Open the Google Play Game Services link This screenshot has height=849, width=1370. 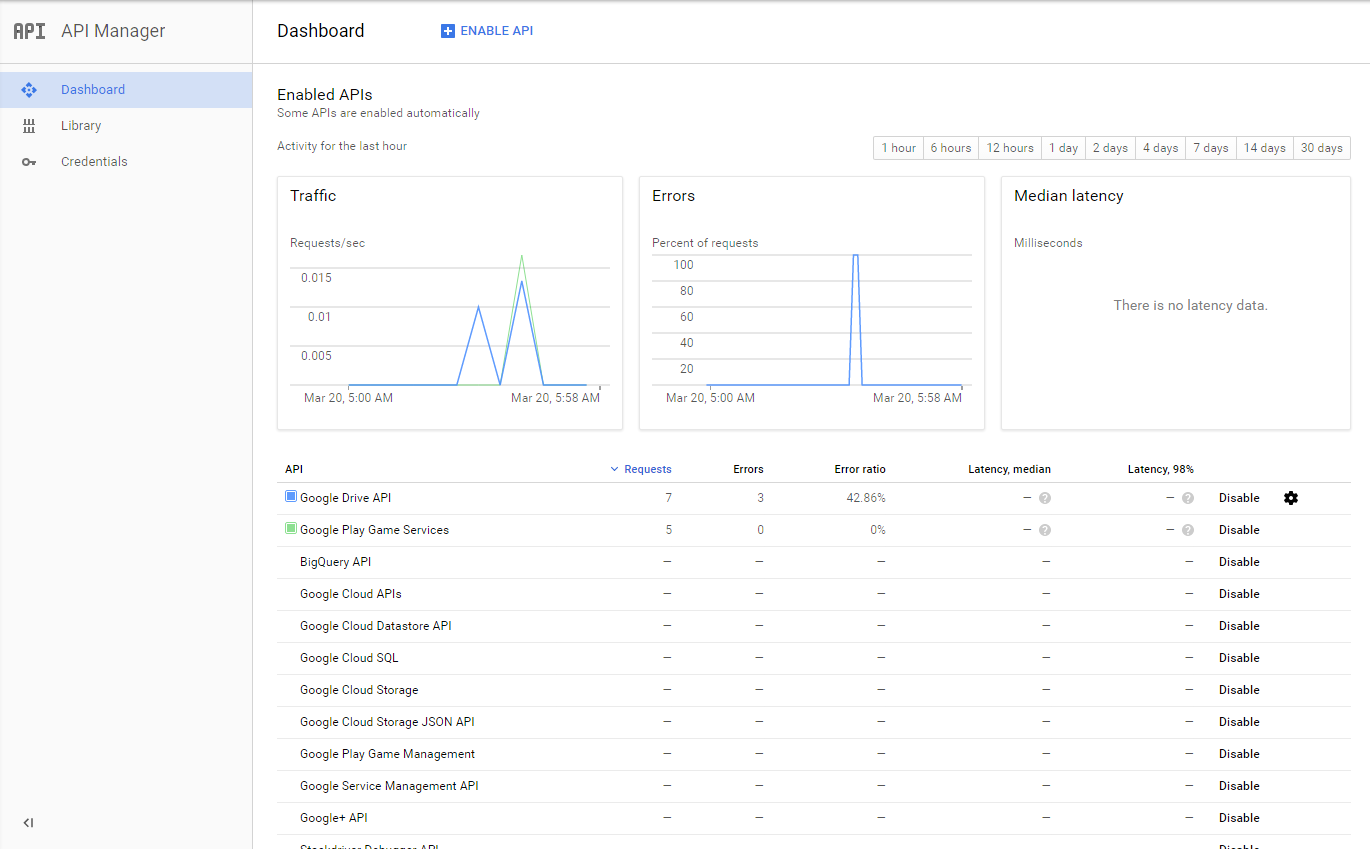(374, 530)
